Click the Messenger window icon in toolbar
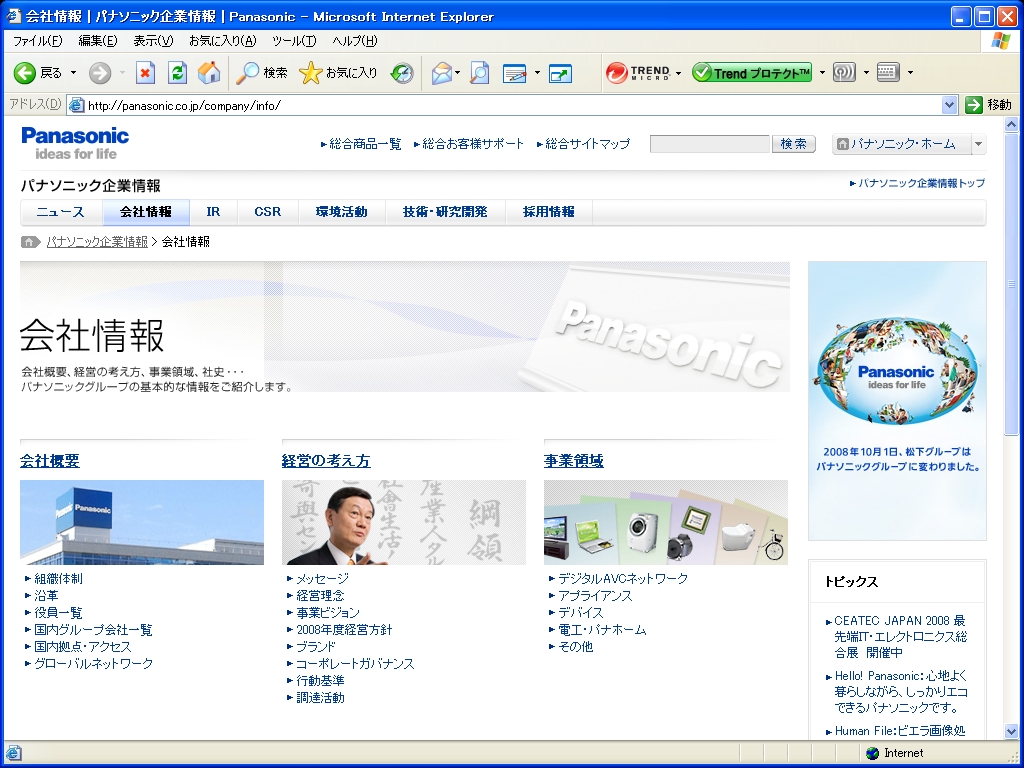The height and width of the screenshot is (768, 1024). 560,73
